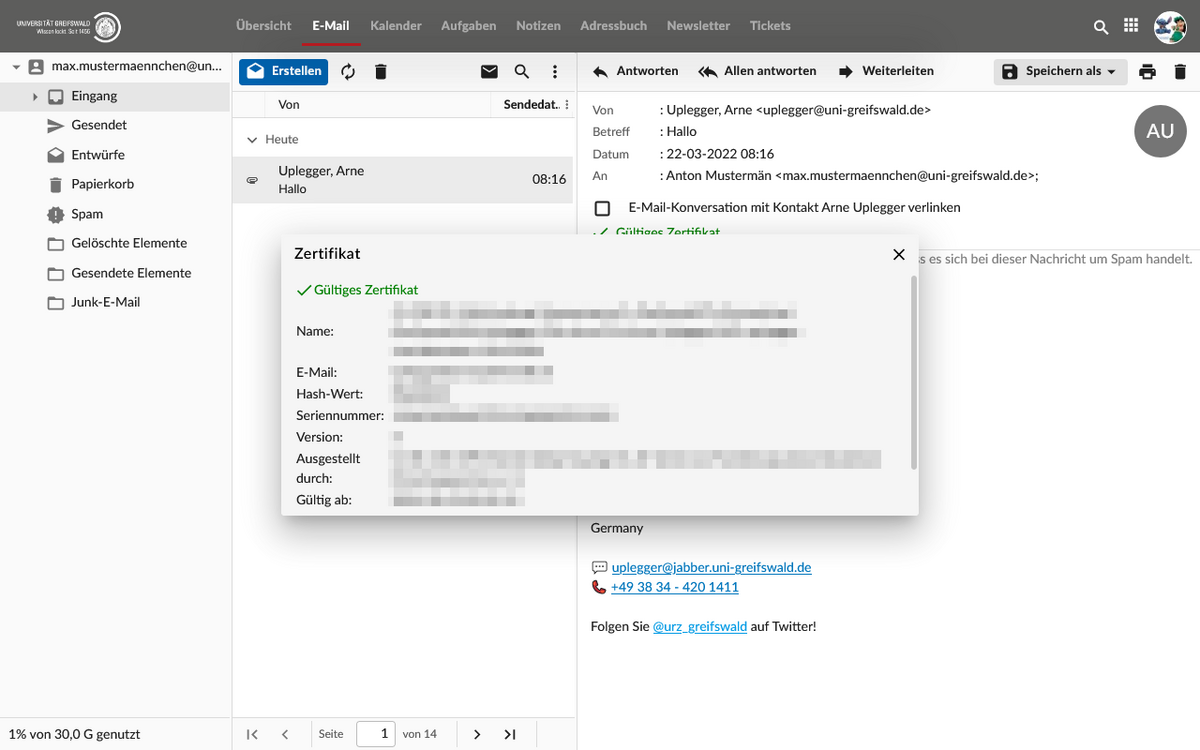Click the page number input field
Viewport: 1200px width, 750px height.
[x=376, y=734]
